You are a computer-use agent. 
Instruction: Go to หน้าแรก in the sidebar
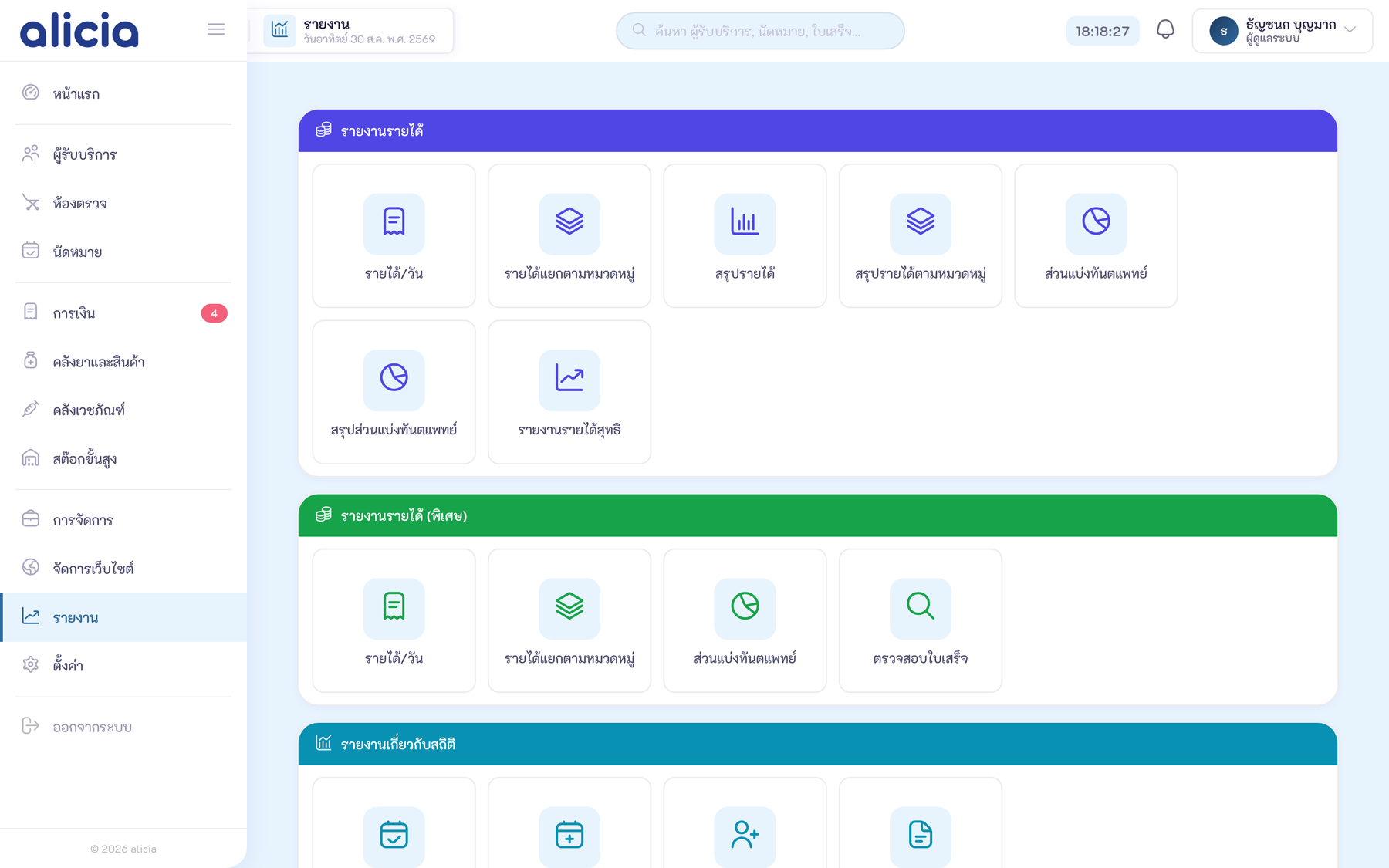(x=123, y=93)
